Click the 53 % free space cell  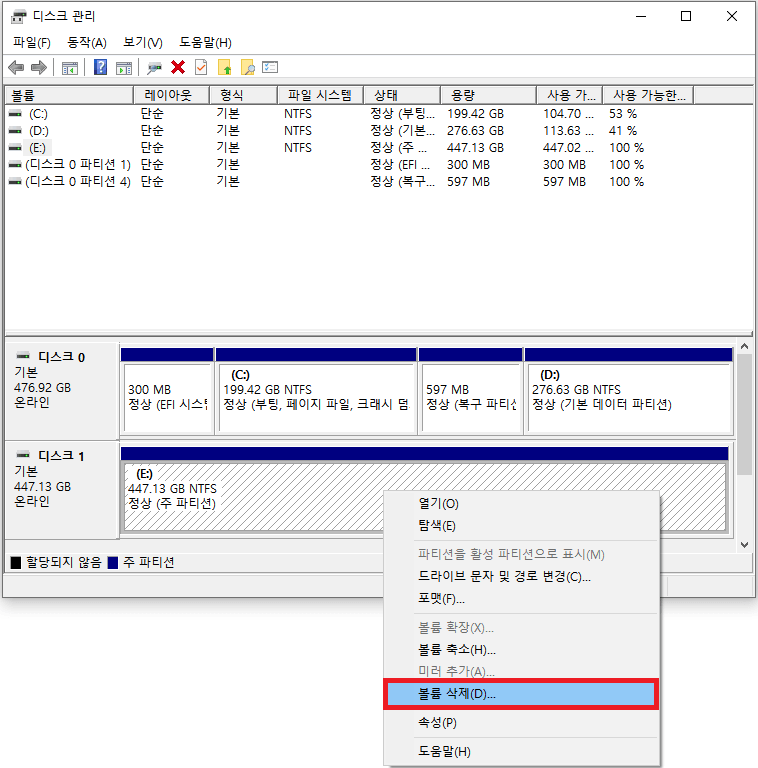point(622,114)
